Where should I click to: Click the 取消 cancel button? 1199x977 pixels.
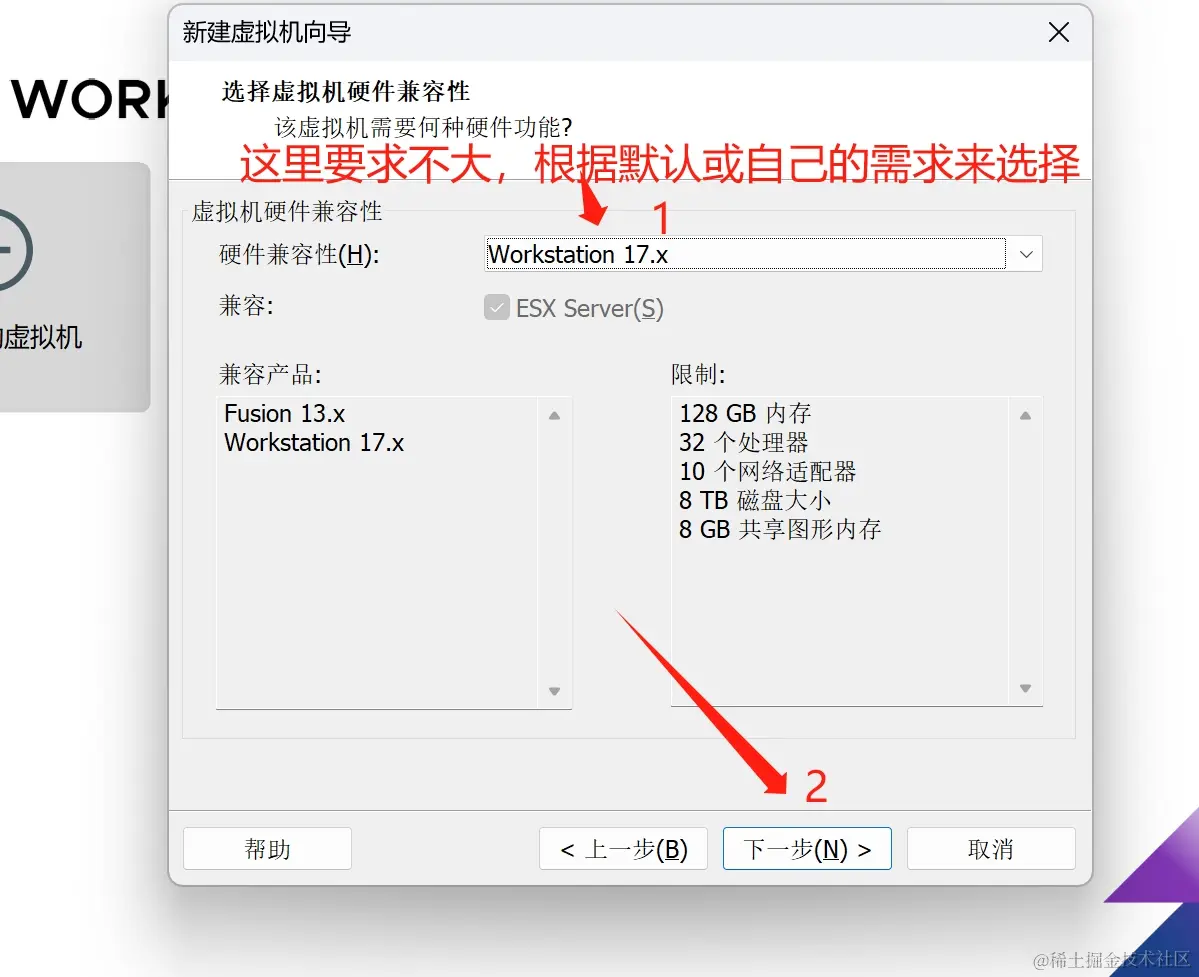pos(991,849)
